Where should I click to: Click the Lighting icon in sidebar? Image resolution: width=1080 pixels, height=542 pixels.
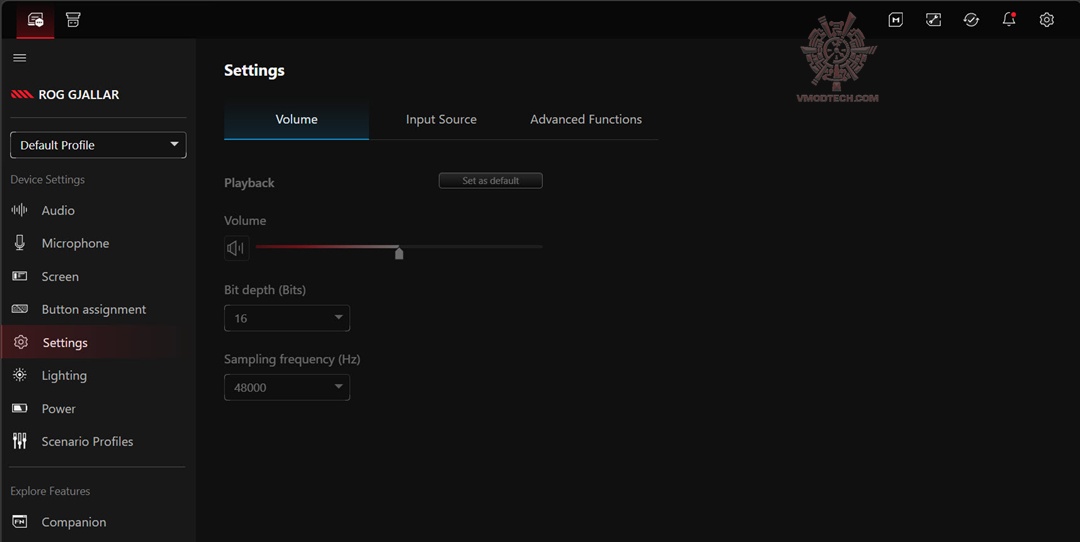[19, 375]
